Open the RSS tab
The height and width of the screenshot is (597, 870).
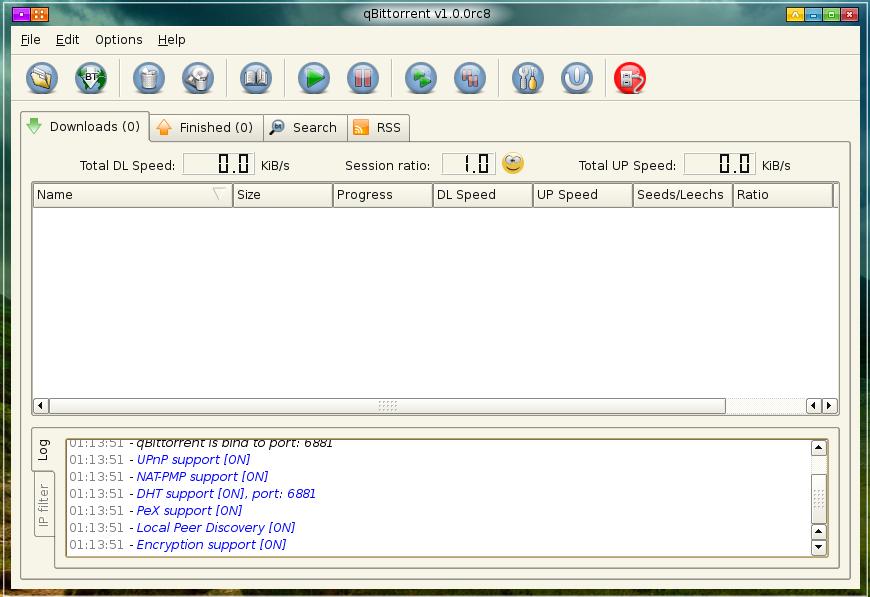pos(378,128)
